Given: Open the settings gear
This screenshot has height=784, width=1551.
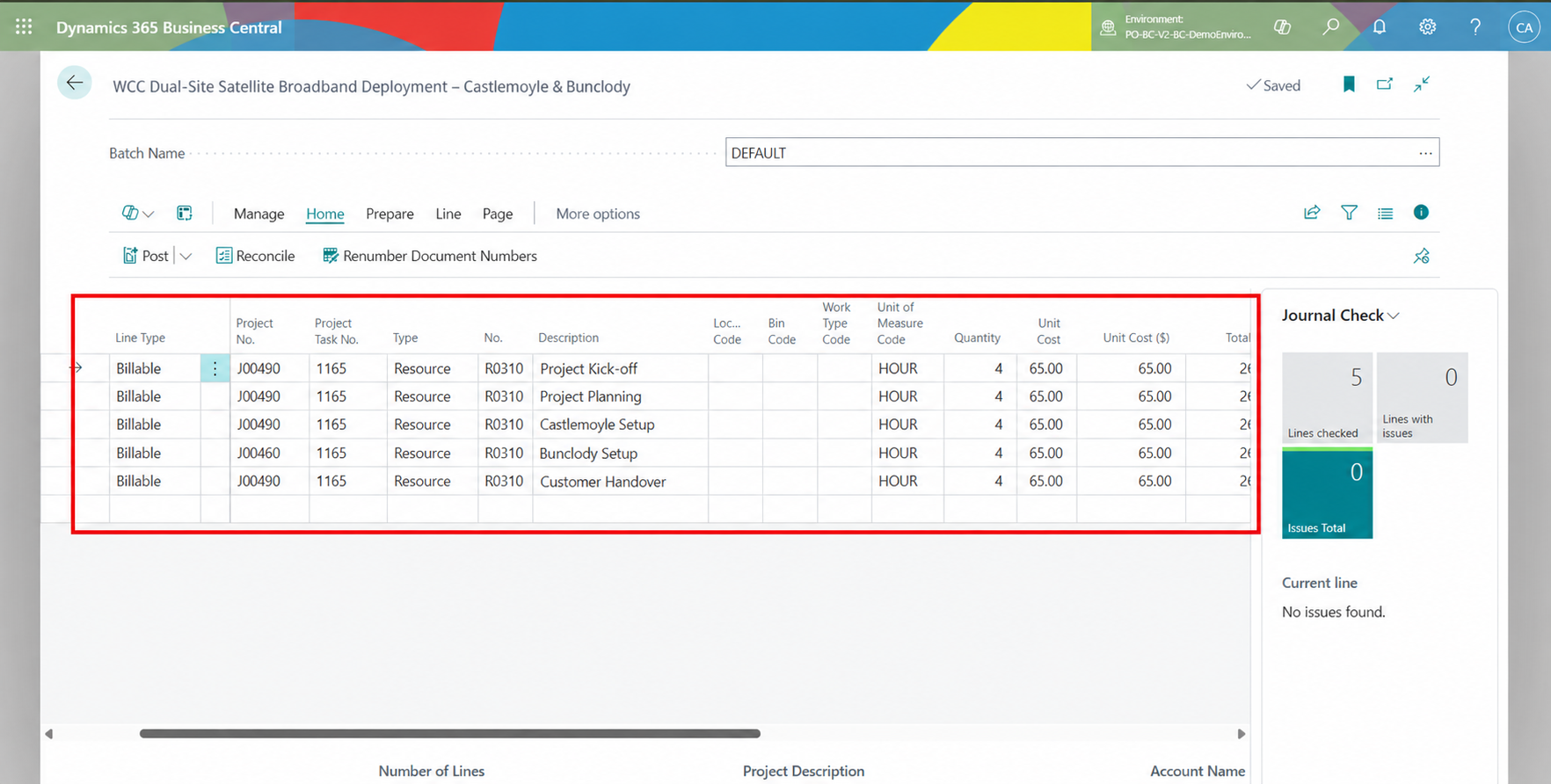Looking at the screenshot, I should [1428, 27].
